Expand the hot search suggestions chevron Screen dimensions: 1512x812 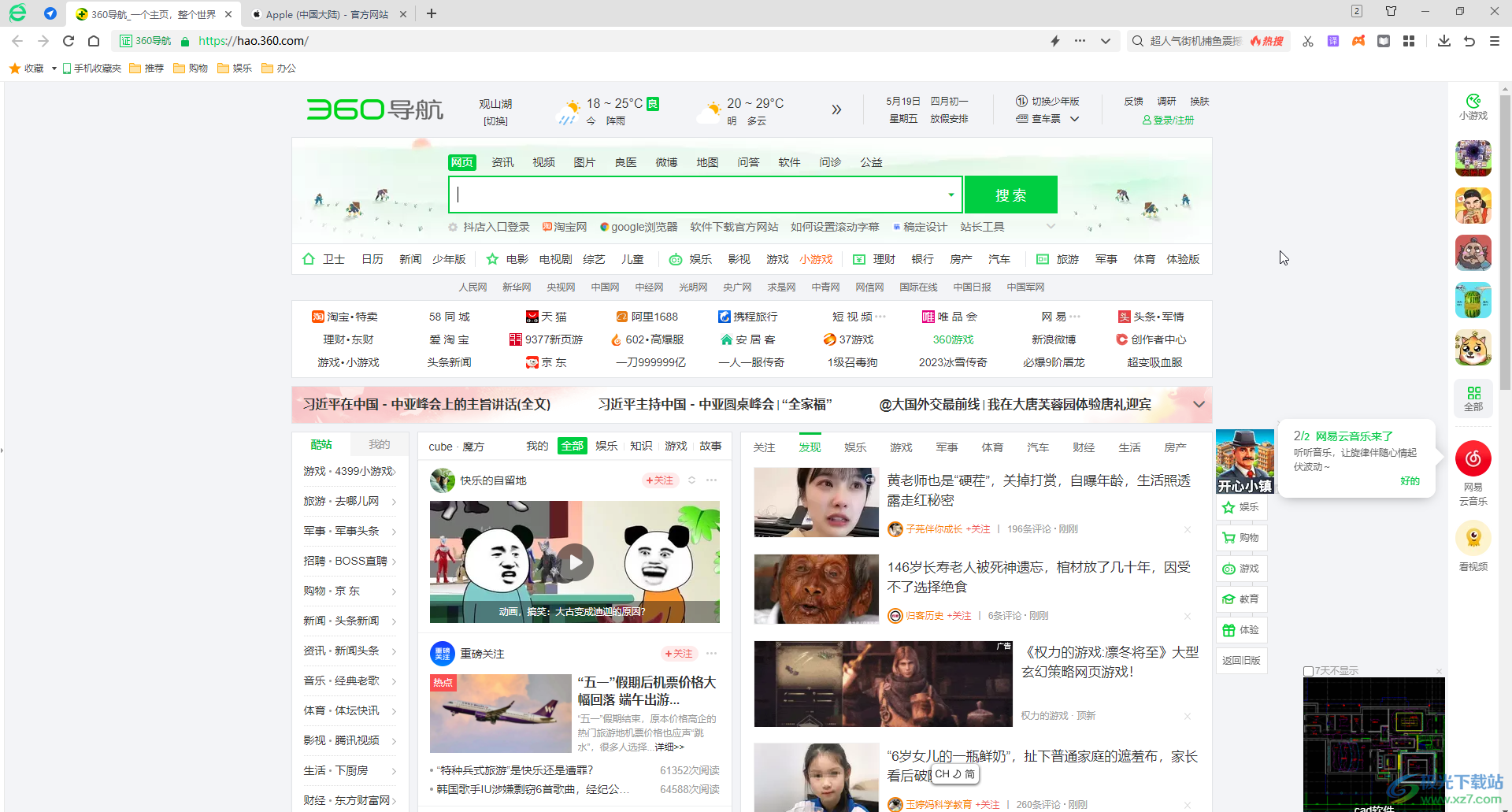pos(1051,227)
